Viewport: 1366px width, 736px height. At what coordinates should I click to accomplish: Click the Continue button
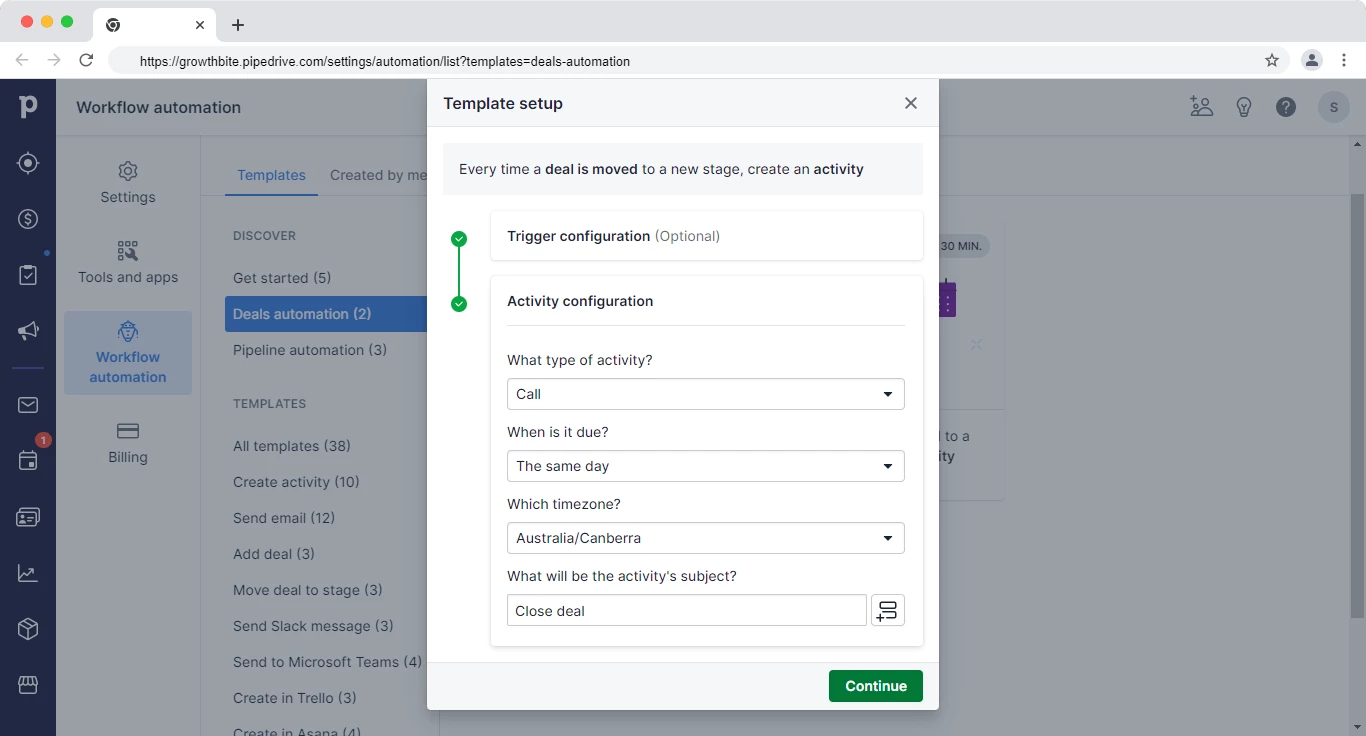click(876, 686)
